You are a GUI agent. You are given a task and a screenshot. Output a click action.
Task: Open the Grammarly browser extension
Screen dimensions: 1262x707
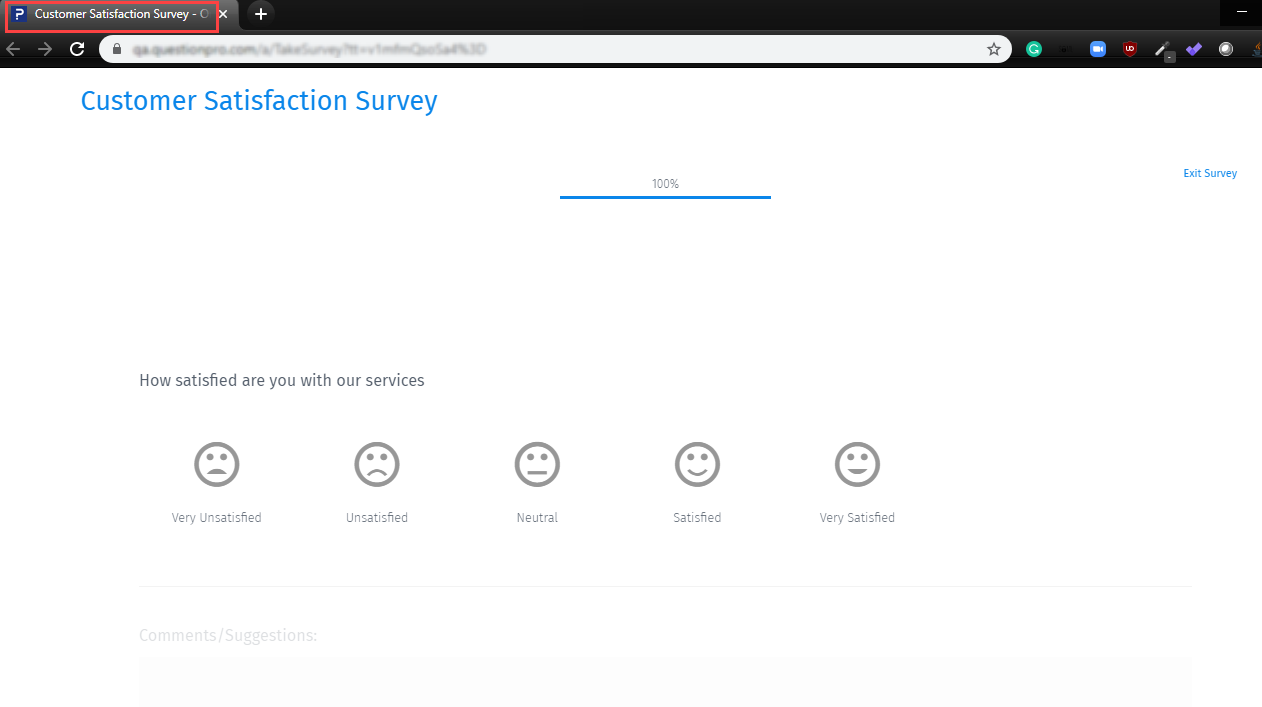coord(1034,48)
